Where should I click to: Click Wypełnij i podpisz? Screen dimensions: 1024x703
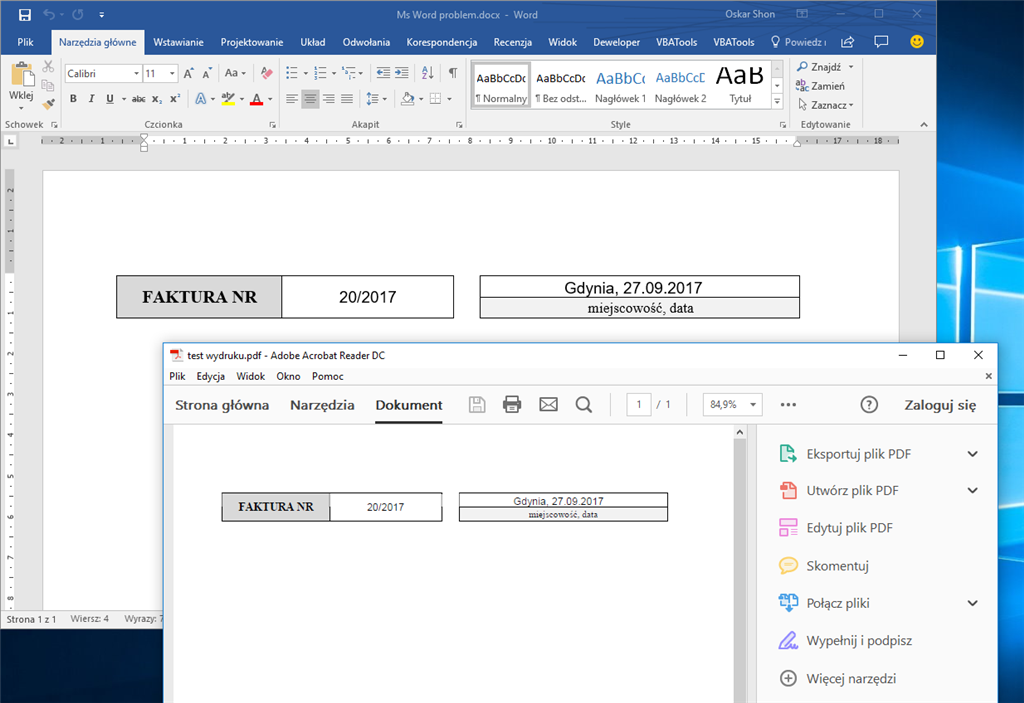pyautogui.click(x=846, y=641)
